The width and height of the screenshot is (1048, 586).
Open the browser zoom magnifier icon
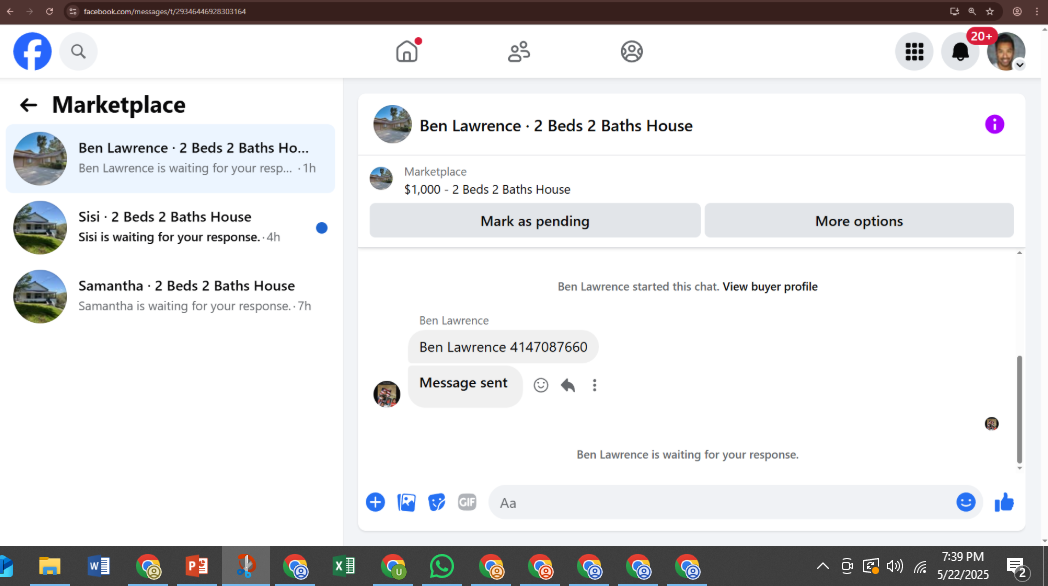(x=972, y=11)
